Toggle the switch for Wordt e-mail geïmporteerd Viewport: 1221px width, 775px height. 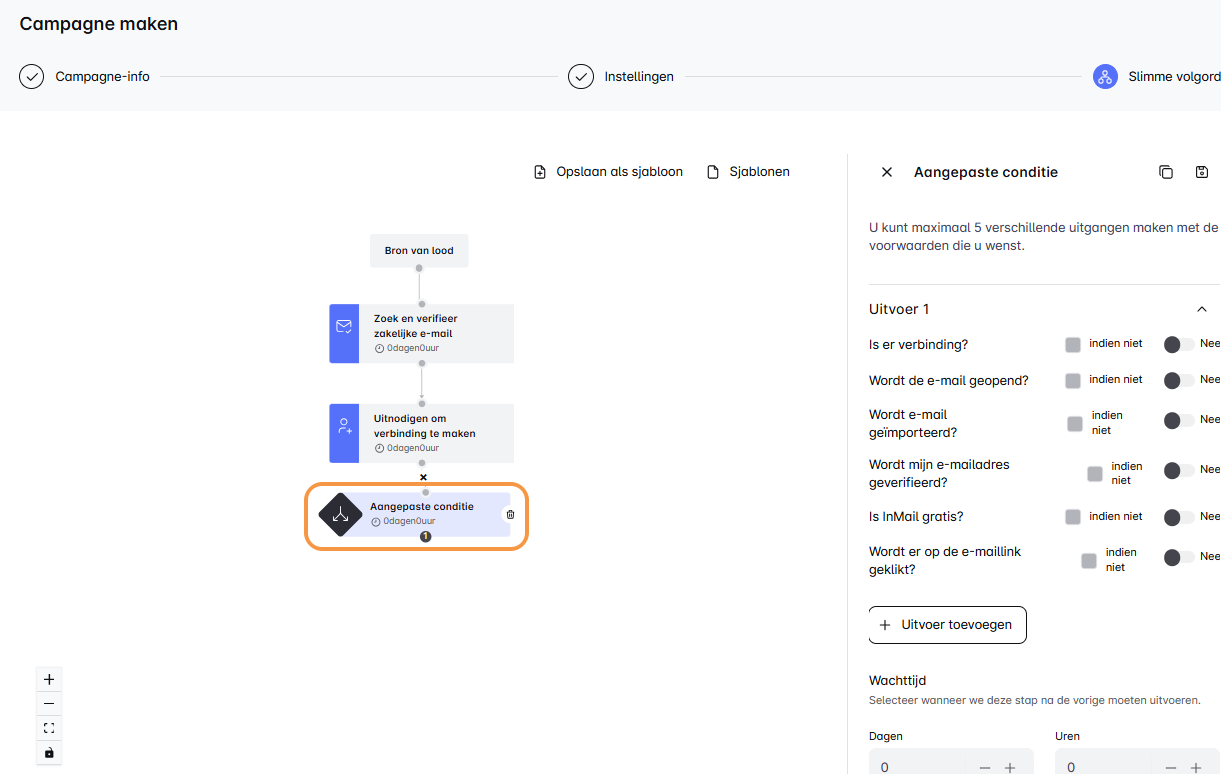pyautogui.click(x=1179, y=421)
